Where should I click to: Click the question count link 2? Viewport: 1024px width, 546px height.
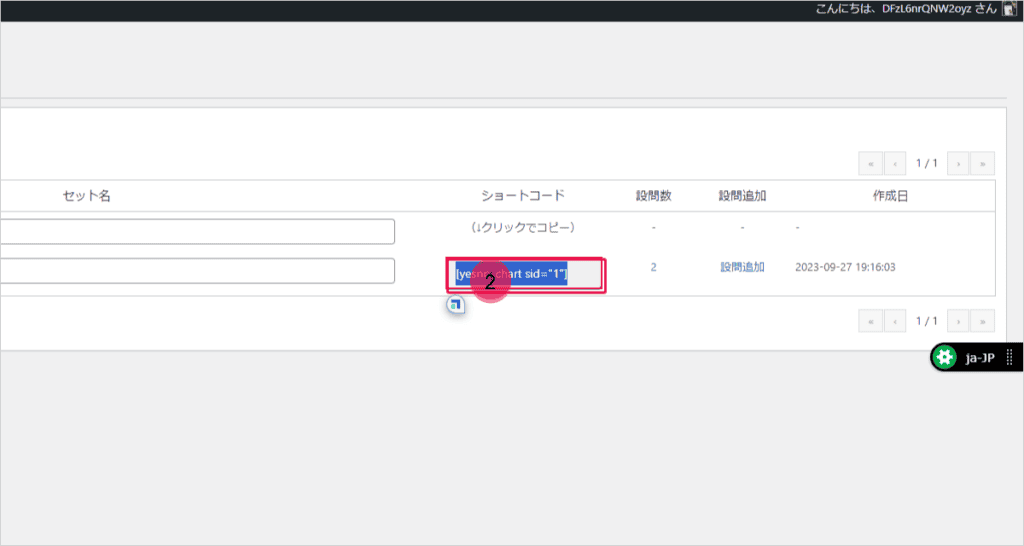click(653, 267)
